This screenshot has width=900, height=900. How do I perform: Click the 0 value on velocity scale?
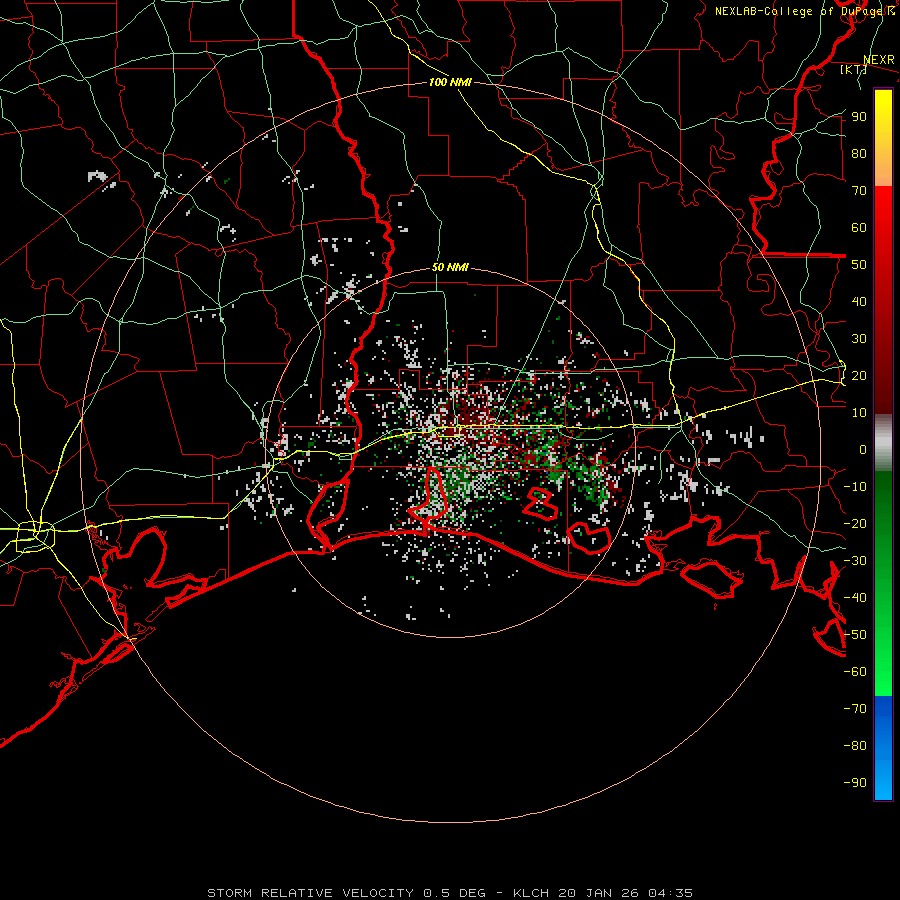[863, 450]
